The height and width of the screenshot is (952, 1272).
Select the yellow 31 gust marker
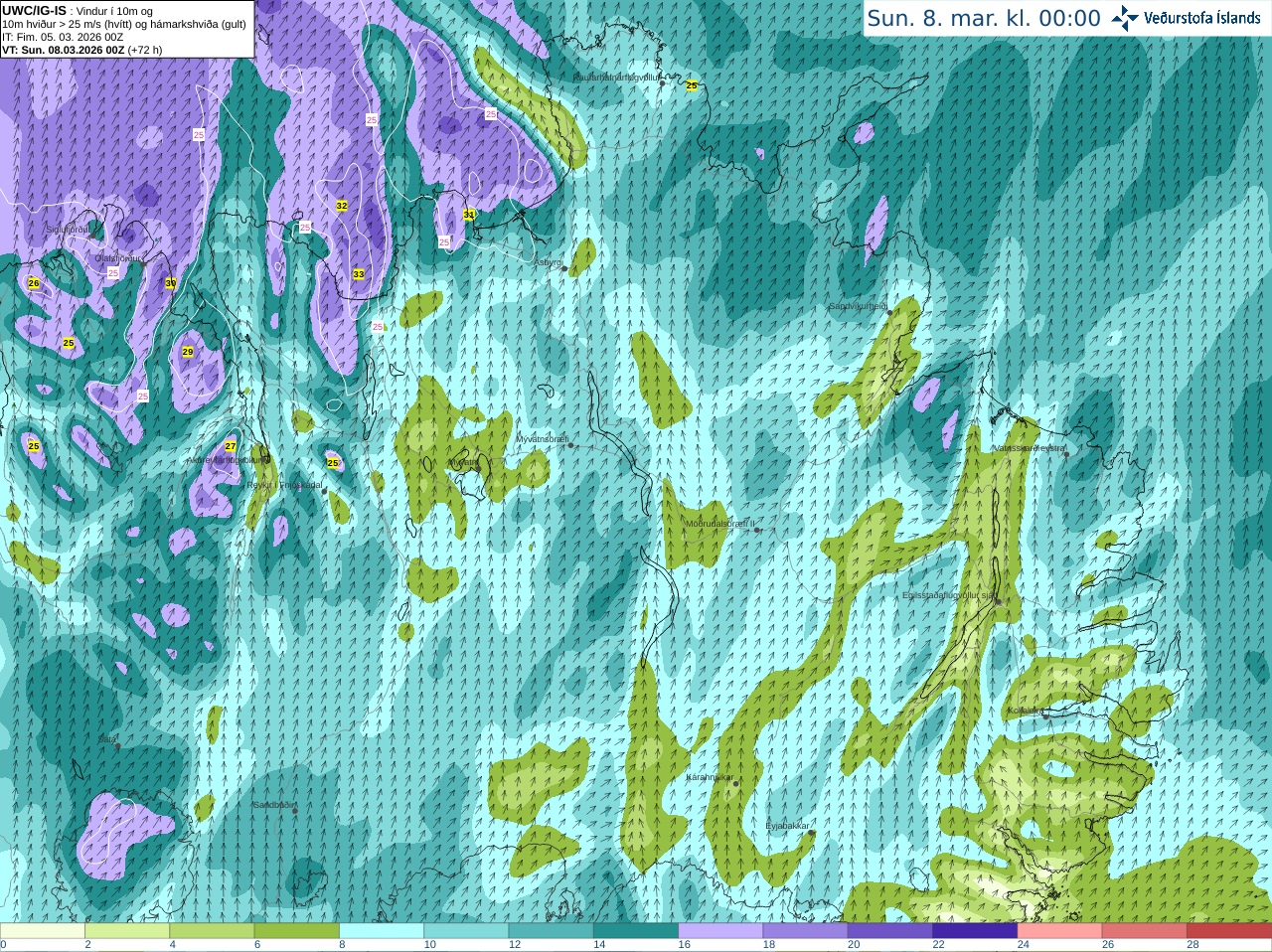pyautogui.click(x=469, y=215)
